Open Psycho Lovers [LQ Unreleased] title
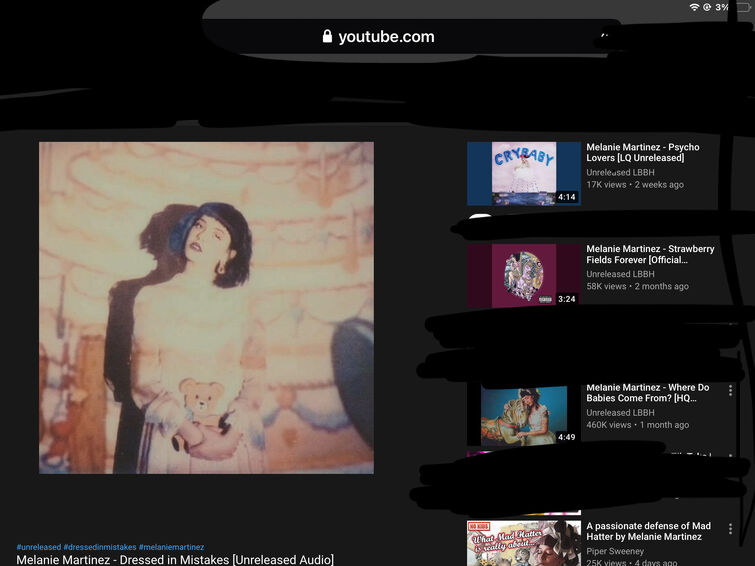This screenshot has height=566, width=755. tap(643, 152)
